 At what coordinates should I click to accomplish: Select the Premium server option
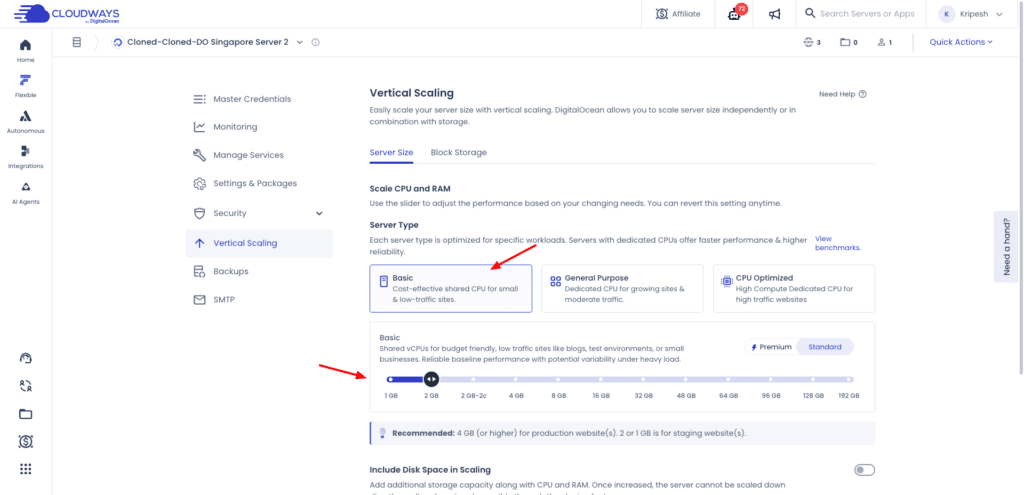pos(771,347)
